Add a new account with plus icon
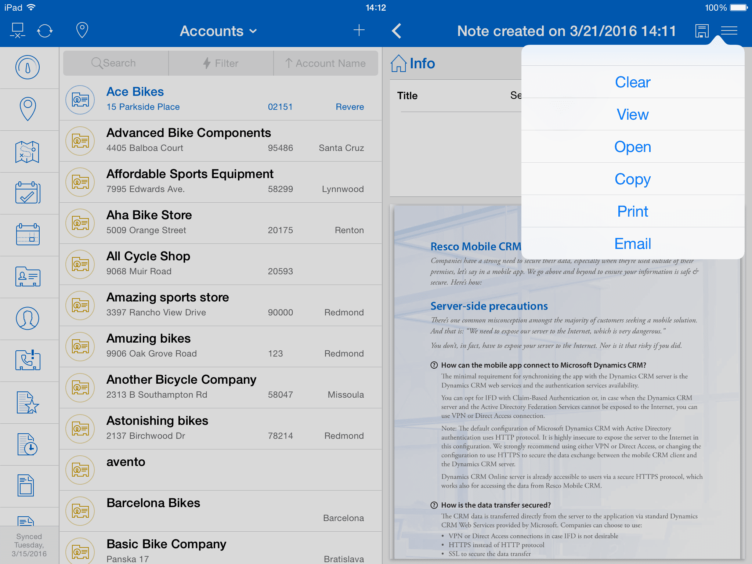Screen dimensions: 752x564 click(359, 30)
